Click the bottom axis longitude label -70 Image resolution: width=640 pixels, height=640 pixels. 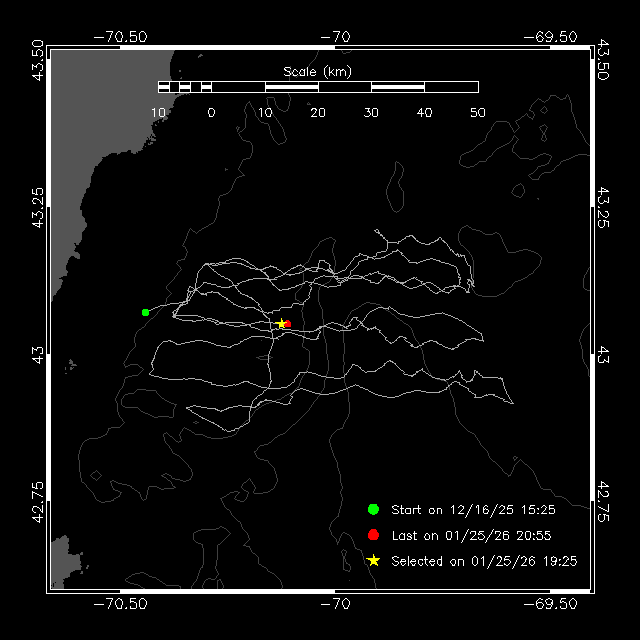coord(335,603)
